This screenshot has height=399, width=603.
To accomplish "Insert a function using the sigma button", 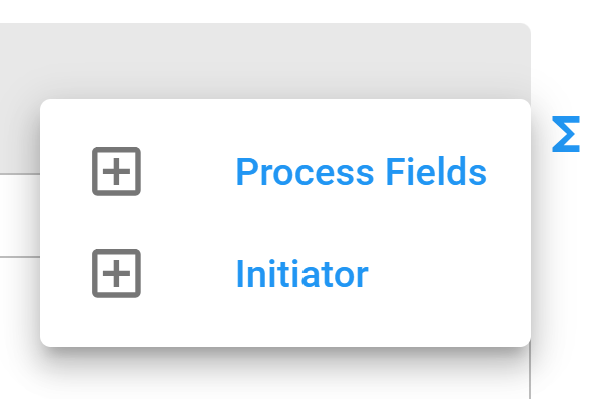I will 566,134.
